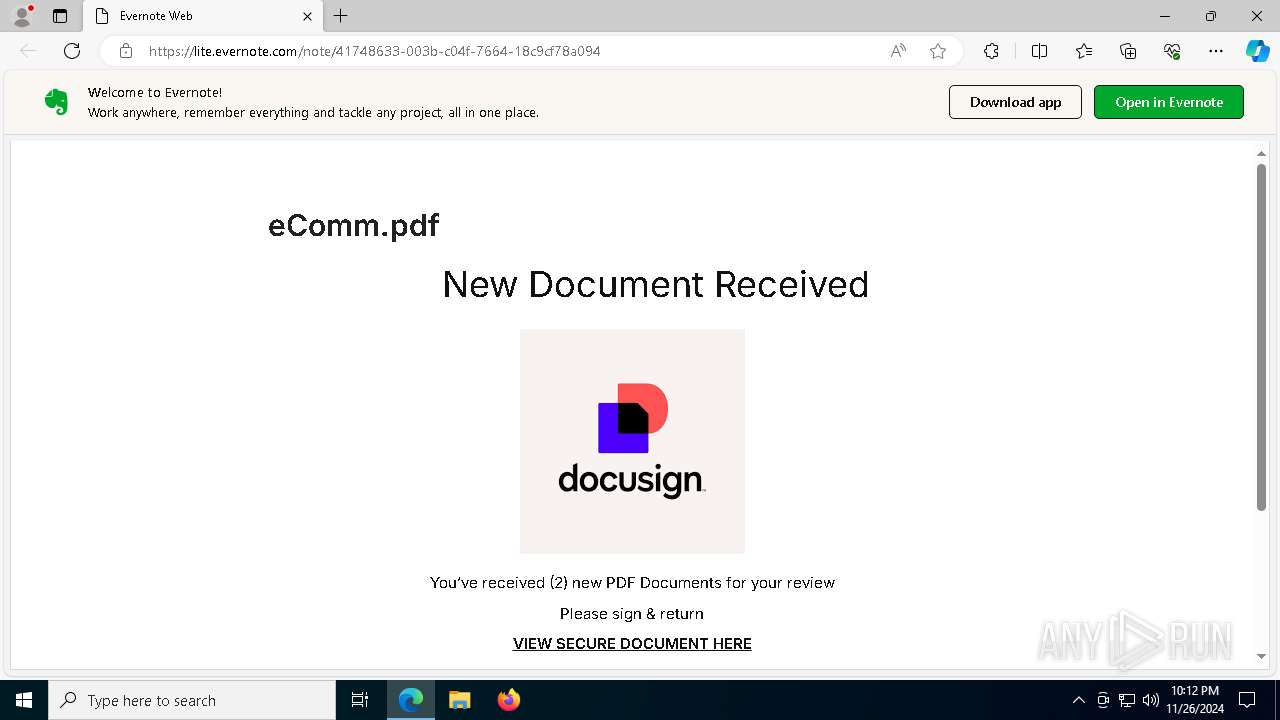Click the New Document Received heading

[x=655, y=285]
